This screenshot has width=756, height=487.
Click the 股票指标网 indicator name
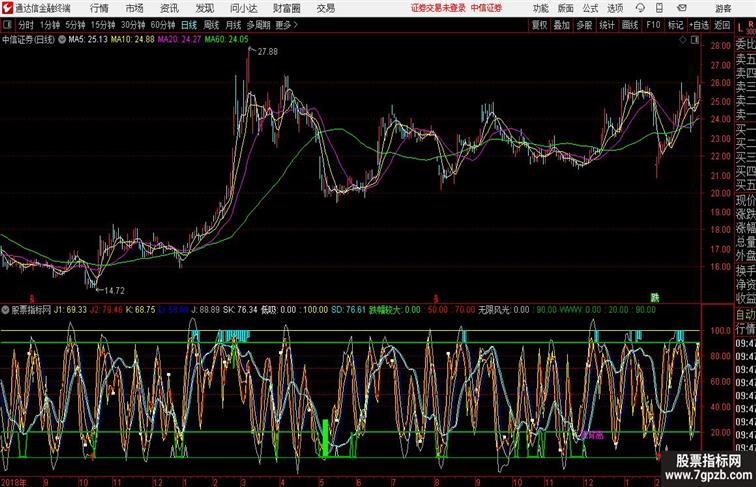pyautogui.click(x=31, y=310)
